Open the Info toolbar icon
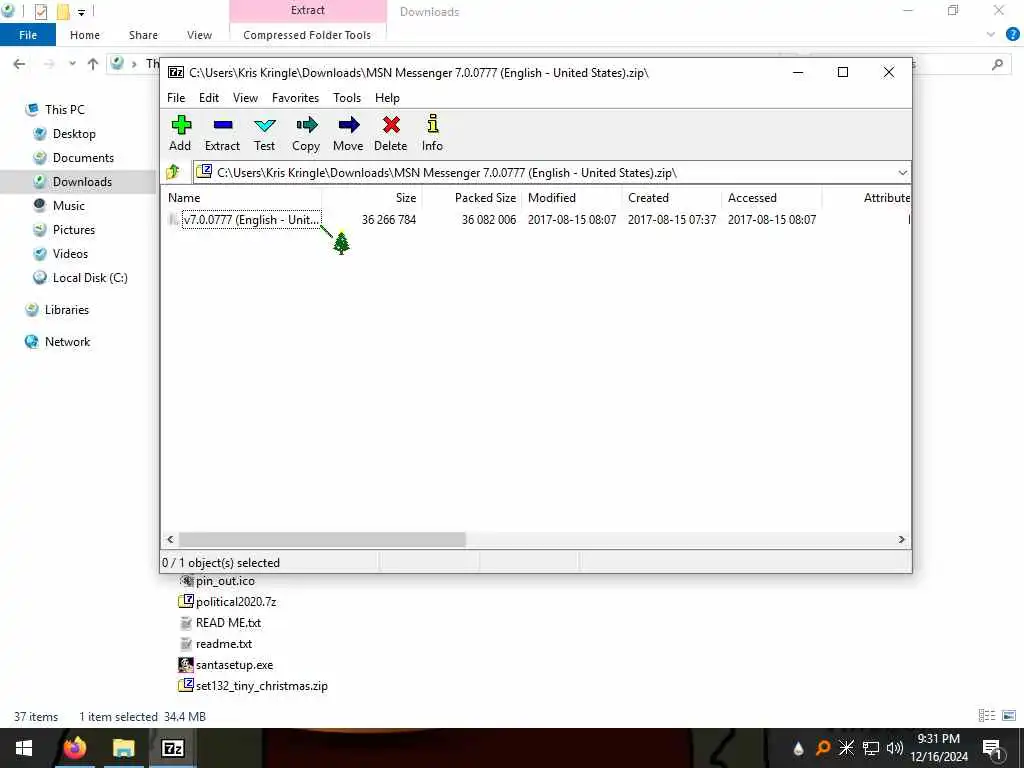This screenshot has height=768, width=1024. click(432, 134)
